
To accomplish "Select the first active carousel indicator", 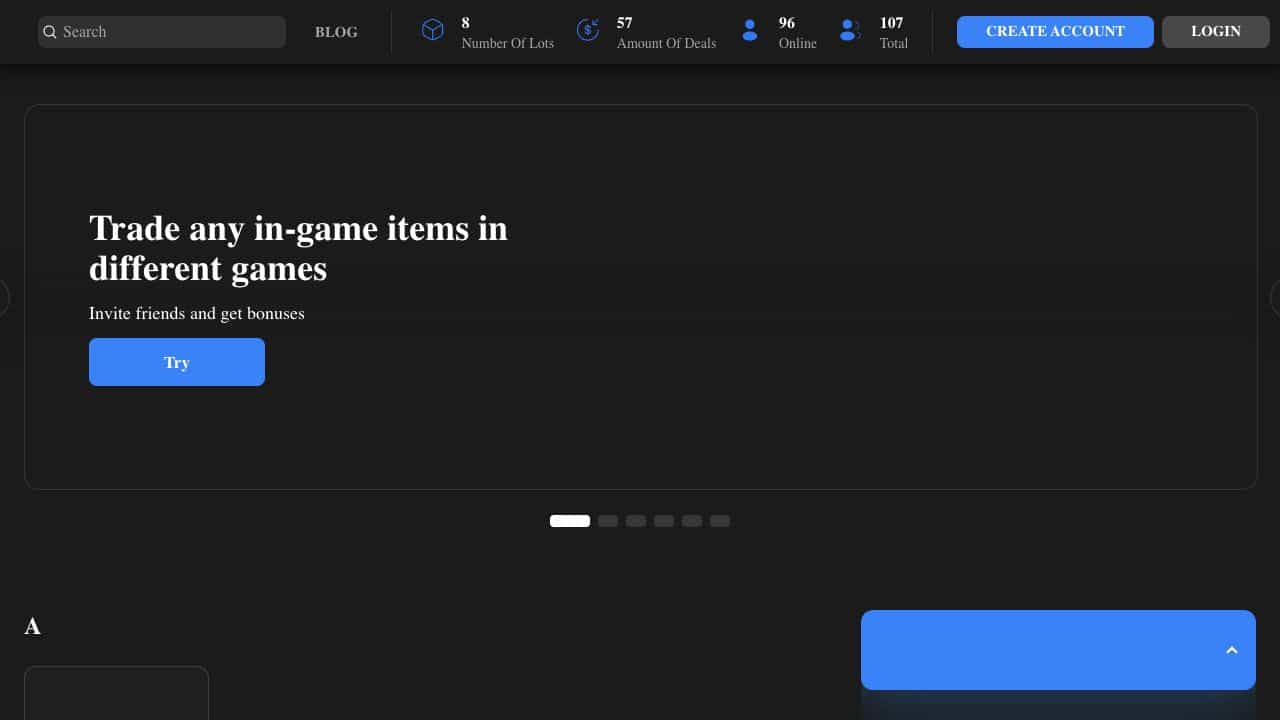I will coord(570,521).
